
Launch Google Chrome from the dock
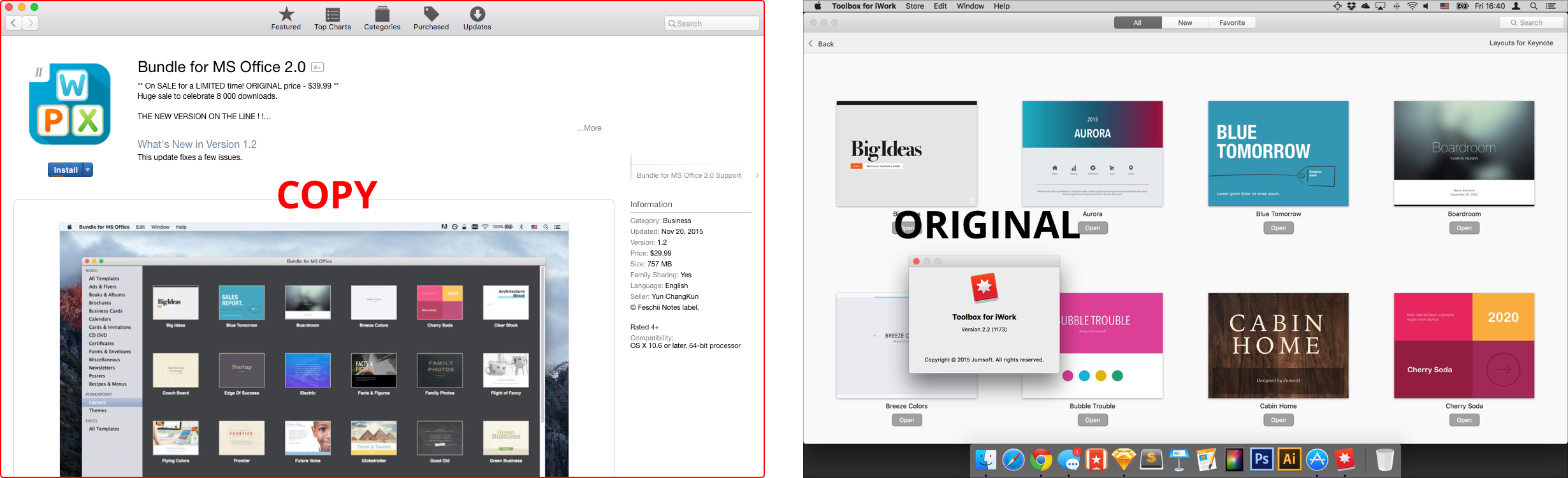click(x=1041, y=460)
